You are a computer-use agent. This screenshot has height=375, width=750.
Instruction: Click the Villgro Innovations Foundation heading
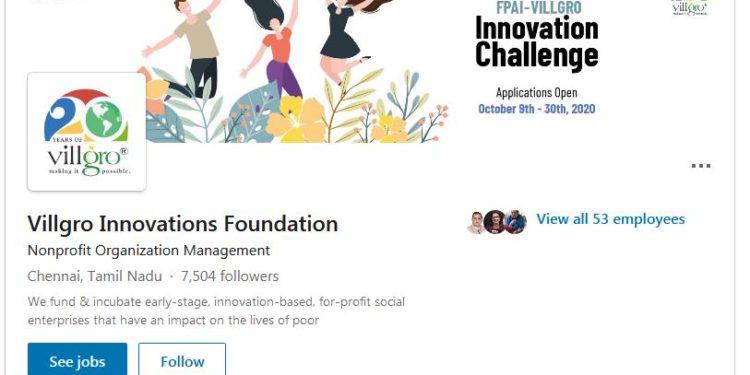click(183, 224)
